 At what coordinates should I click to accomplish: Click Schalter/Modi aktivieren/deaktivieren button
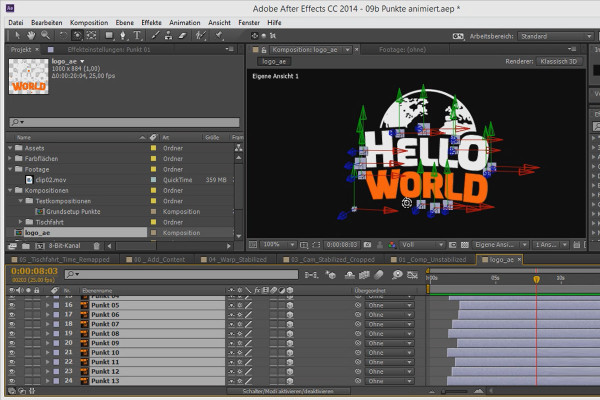[x=288, y=391]
